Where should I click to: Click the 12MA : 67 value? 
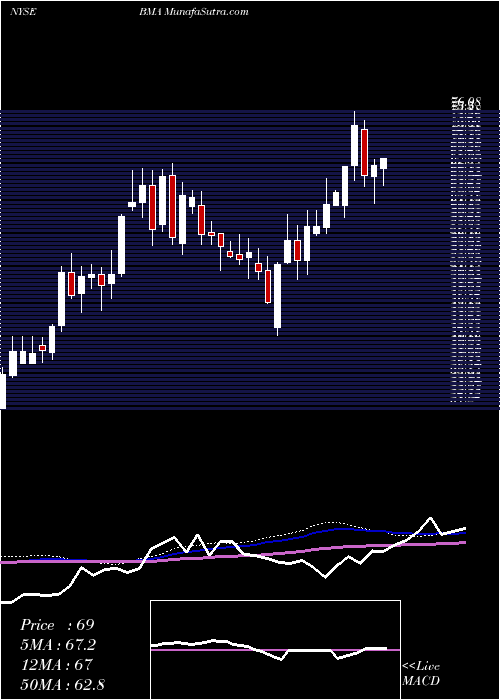(x=56, y=665)
